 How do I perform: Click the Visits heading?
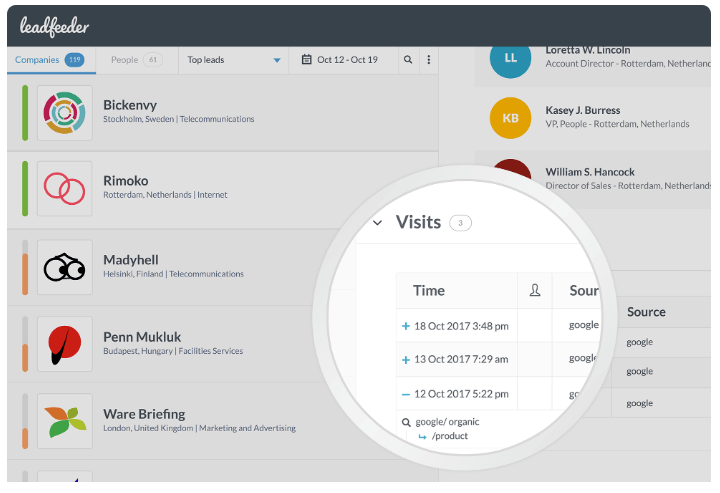click(418, 222)
